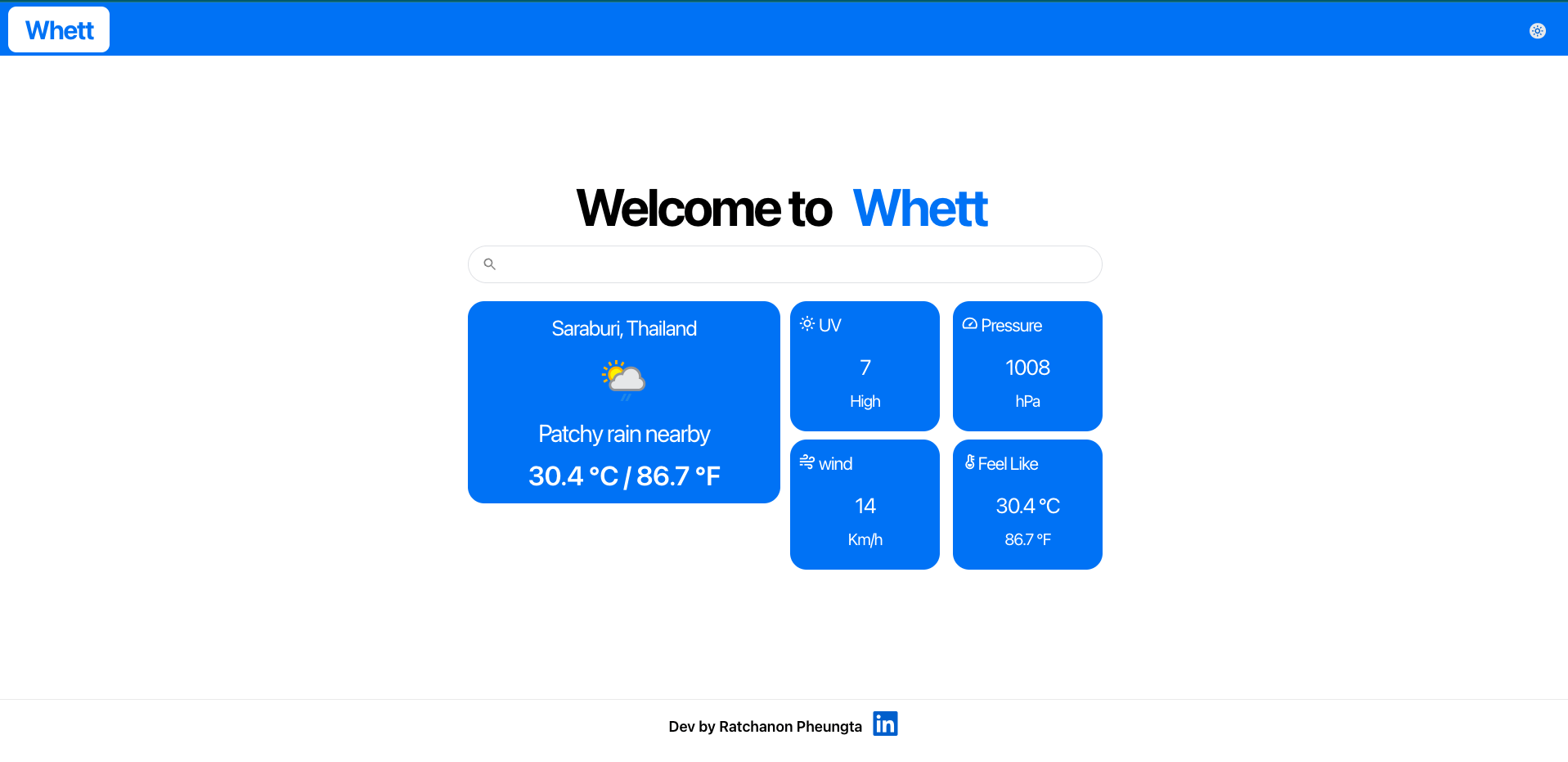Click the sun UV icon on the UV card
Viewport: 1568px width, 762px height.
tap(808, 323)
